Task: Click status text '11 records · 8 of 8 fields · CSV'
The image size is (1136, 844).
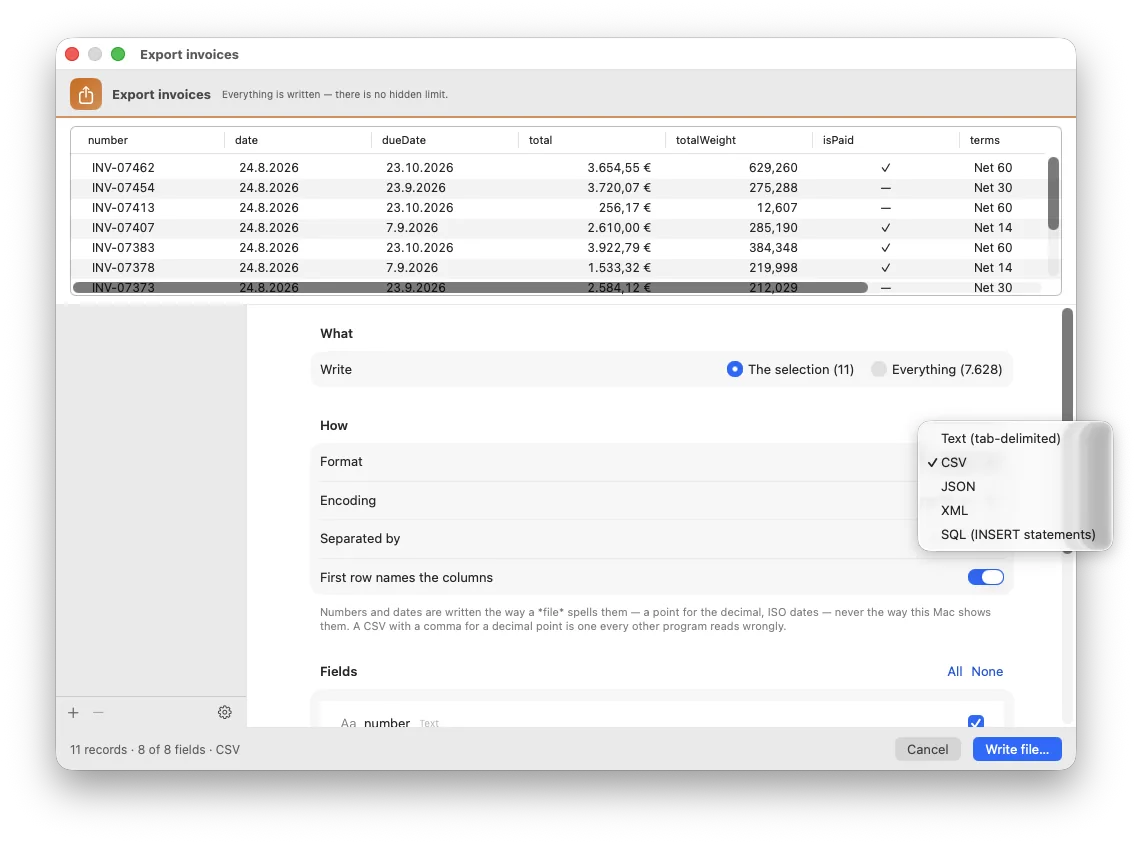Action: [155, 750]
